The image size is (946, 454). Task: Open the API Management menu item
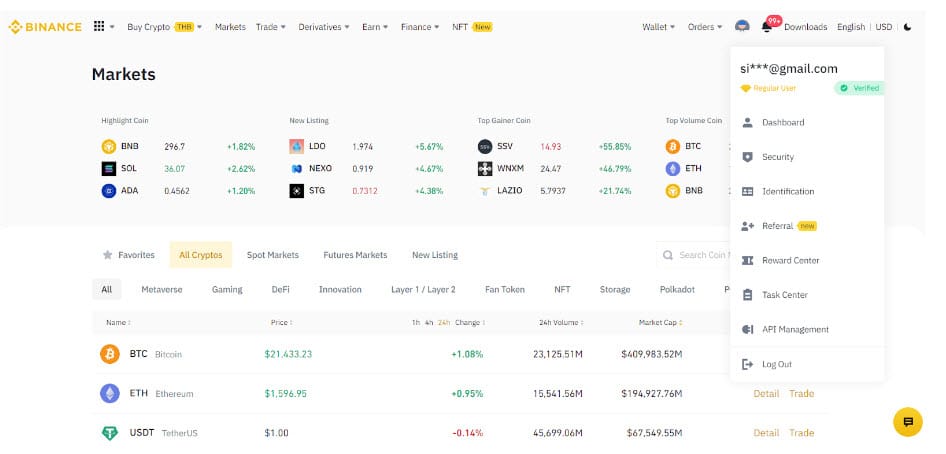(795, 330)
